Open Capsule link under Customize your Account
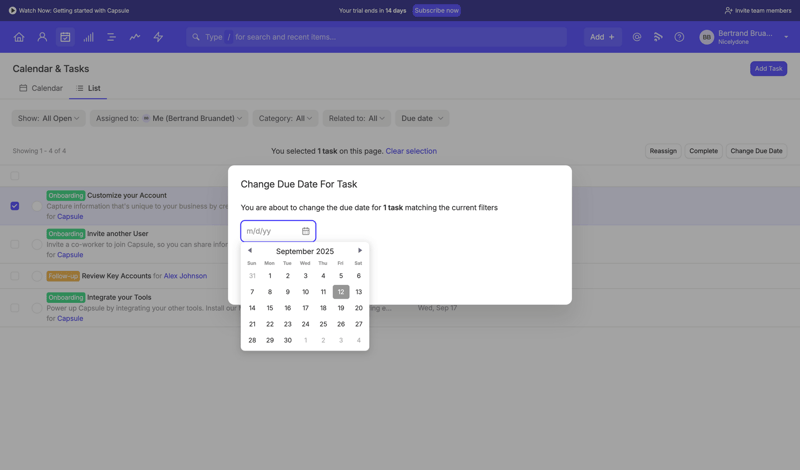This screenshot has height=470, width=800. click(70, 216)
